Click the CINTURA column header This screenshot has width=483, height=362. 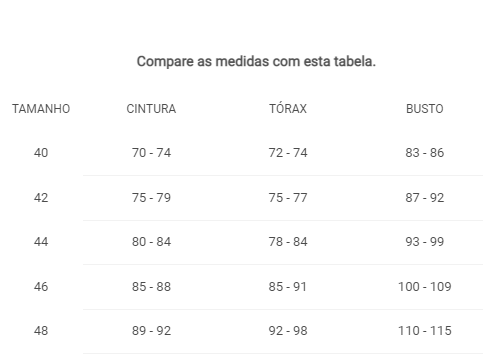coord(151,109)
